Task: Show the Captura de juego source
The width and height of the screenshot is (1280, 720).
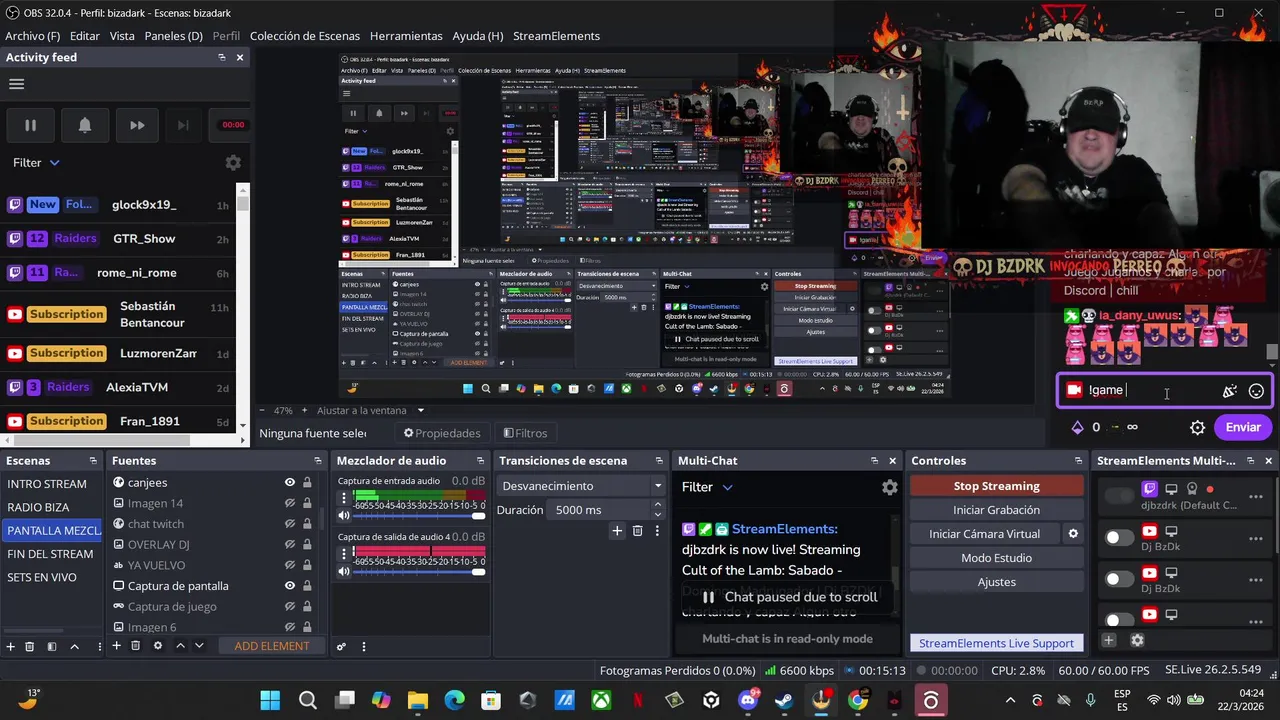Action: pos(290,607)
